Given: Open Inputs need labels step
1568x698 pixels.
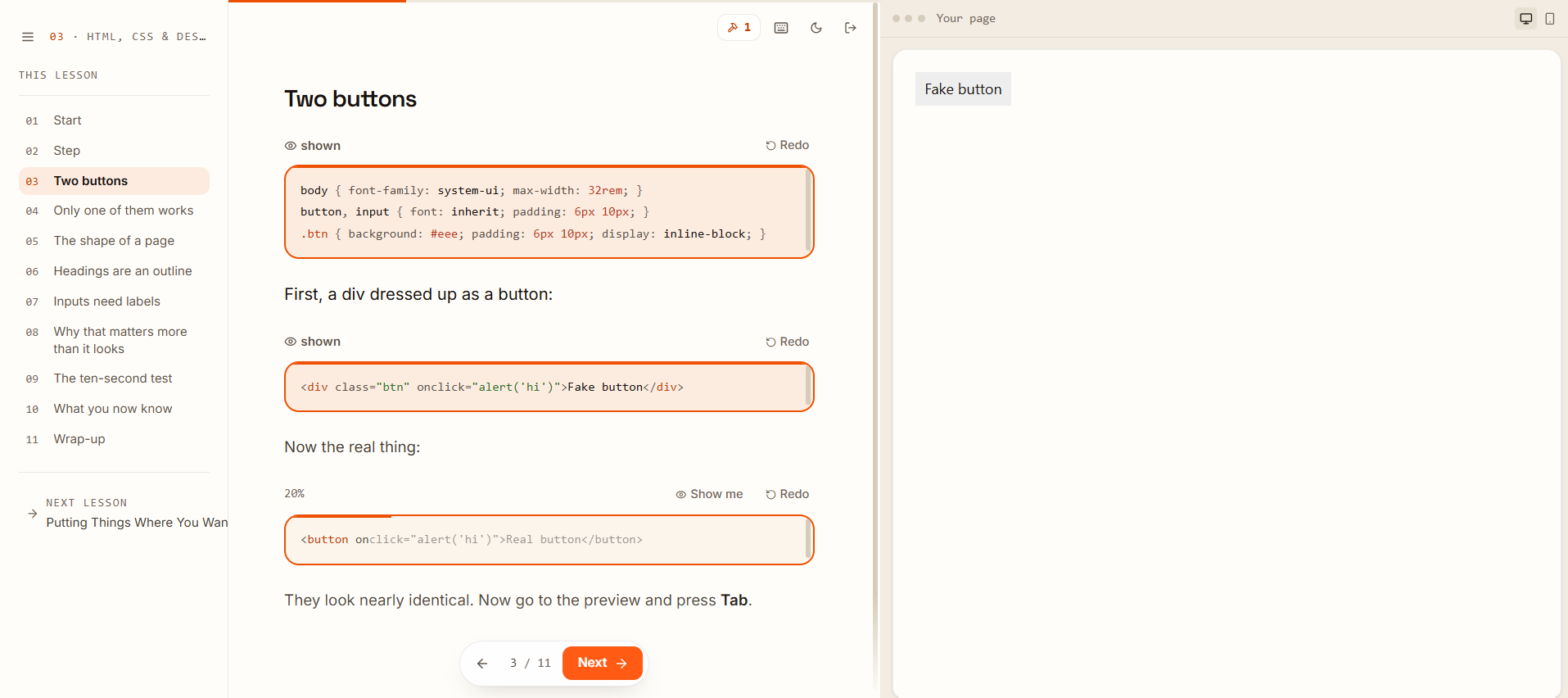Looking at the screenshot, I should 114,301.
